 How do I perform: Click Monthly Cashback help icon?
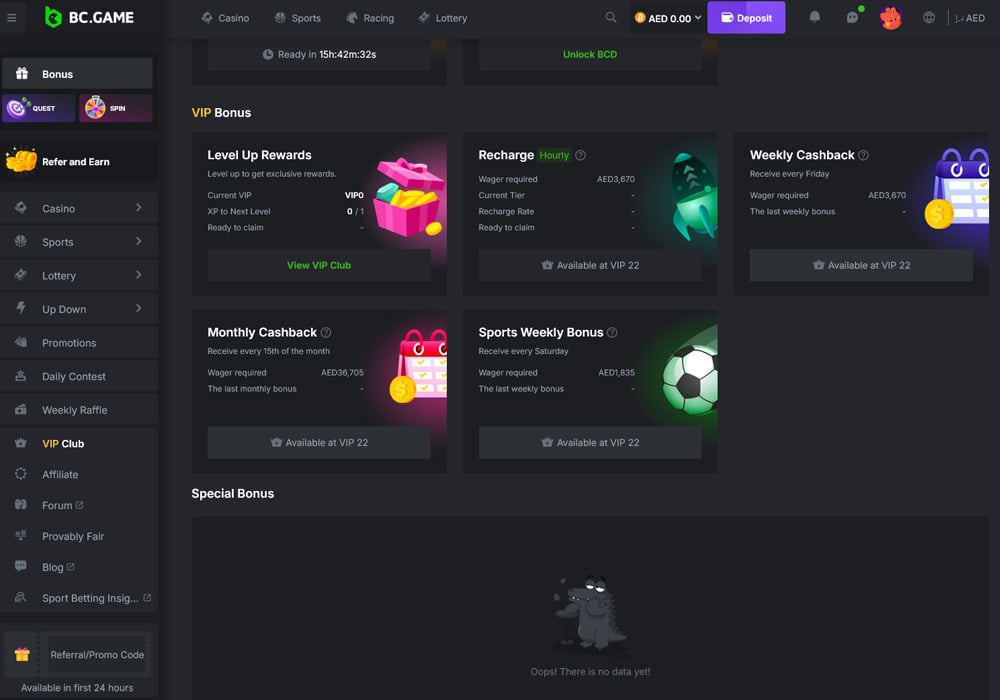(x=326, y=333)
